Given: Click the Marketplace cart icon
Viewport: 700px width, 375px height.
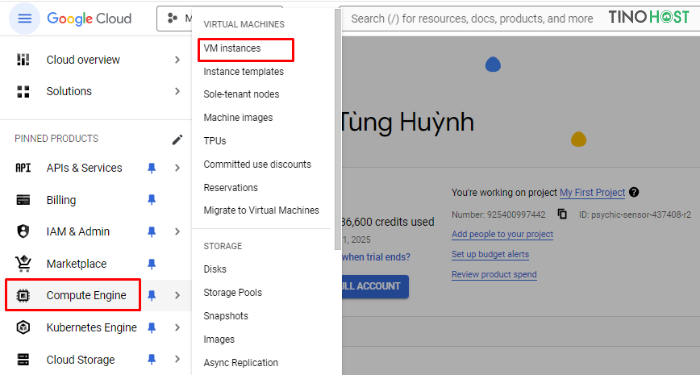Looking at the screenshot, I should 23,263.
